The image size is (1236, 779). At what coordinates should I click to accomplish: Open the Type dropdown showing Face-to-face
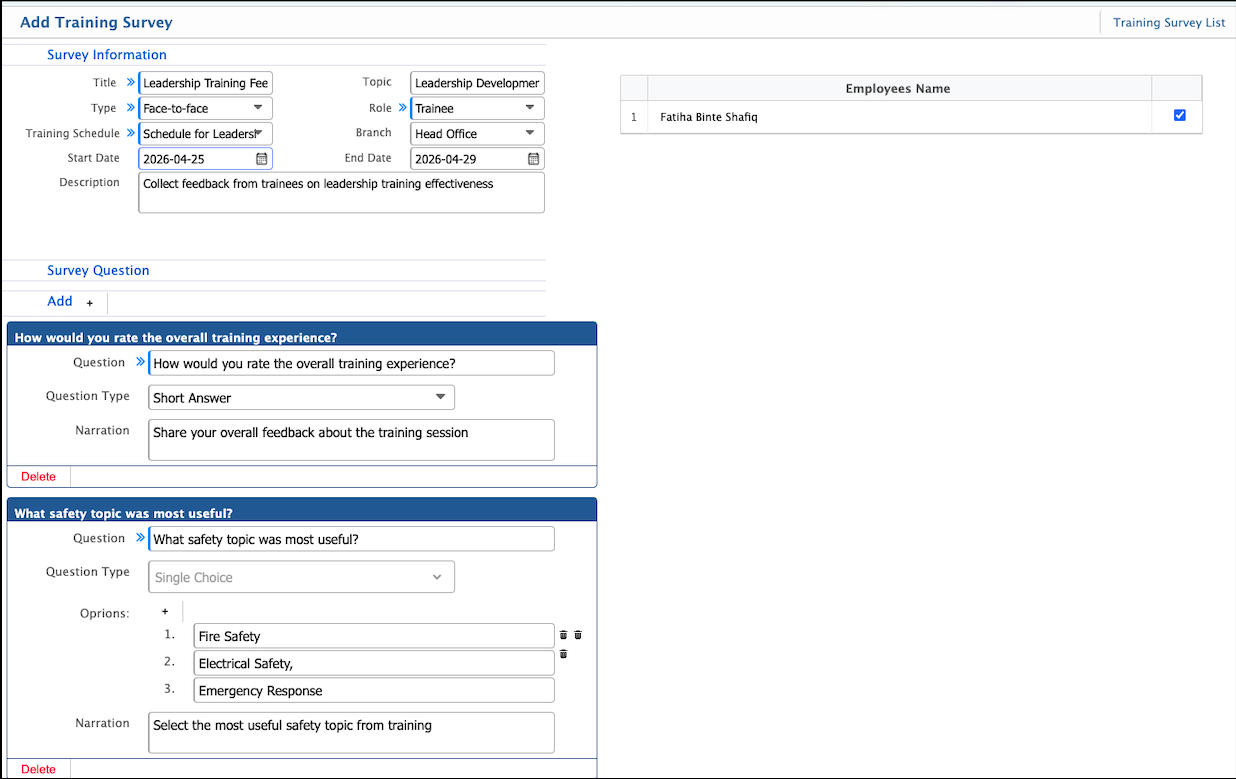(x=205, y=108)
